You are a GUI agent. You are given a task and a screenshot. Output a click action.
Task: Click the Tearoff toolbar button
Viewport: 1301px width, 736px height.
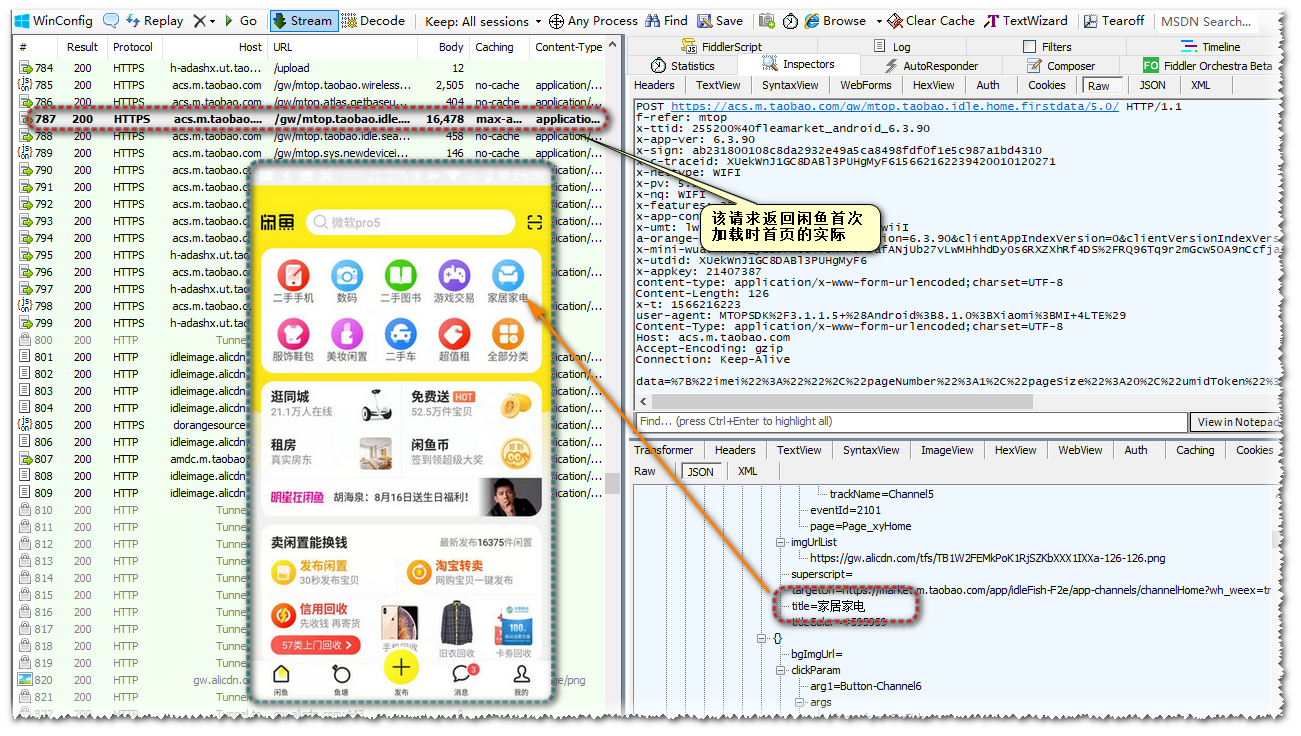click(x=1113, y=20)
